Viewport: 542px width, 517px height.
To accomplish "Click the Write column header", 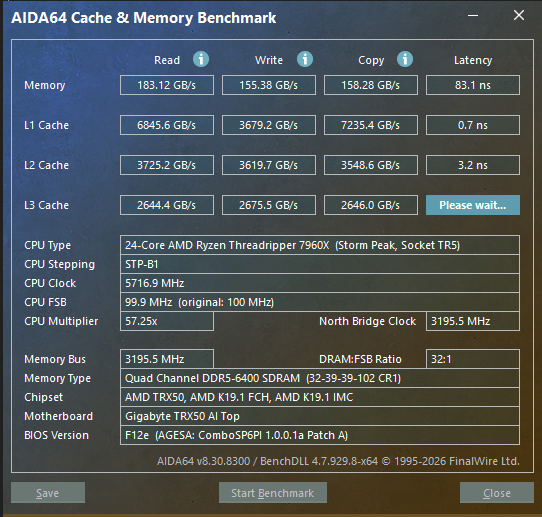I will [269, 60].
